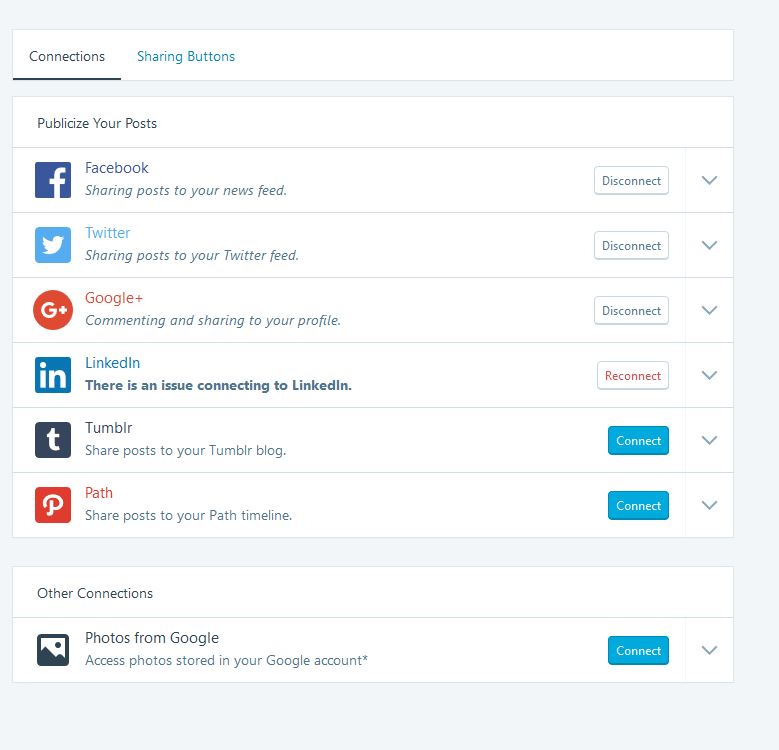
Task: Connect Photos from Google
Action: [x=638, y=651]
